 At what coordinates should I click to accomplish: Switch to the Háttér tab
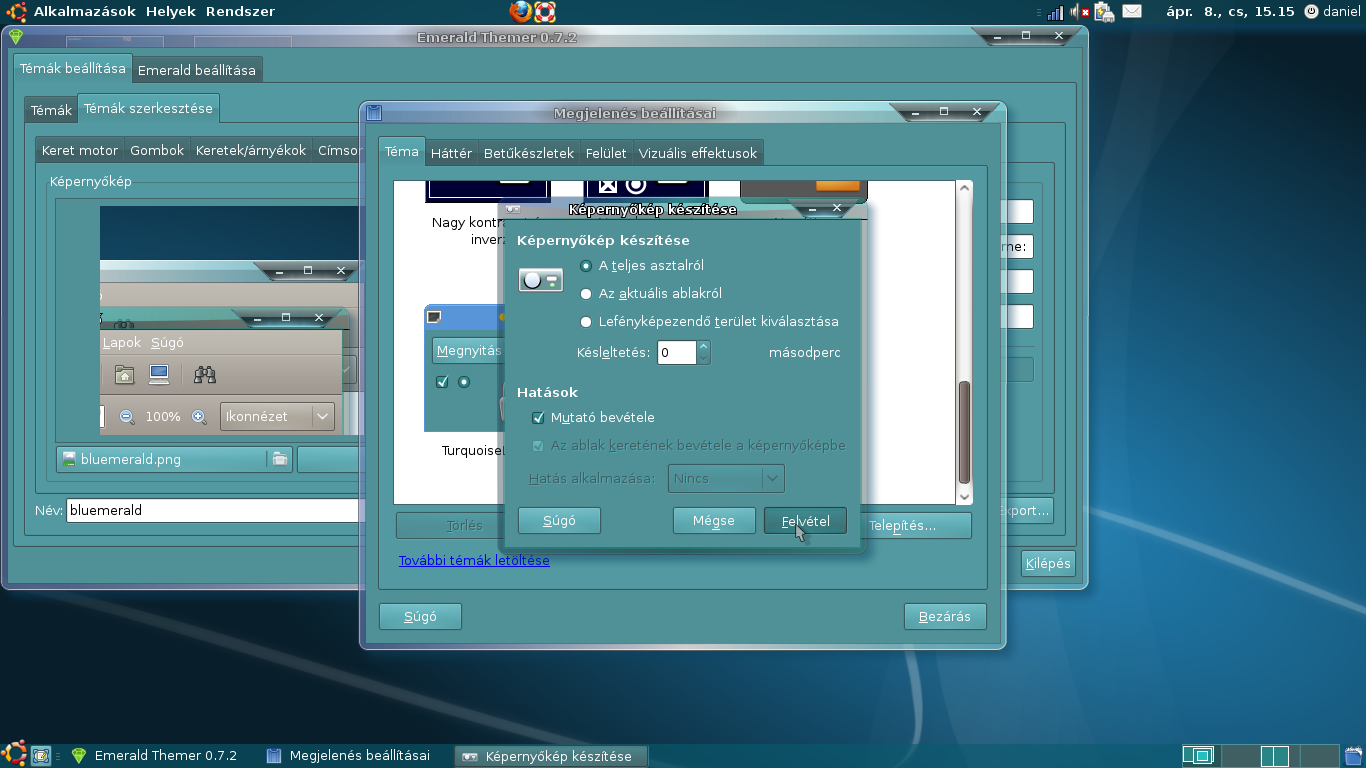451,153
